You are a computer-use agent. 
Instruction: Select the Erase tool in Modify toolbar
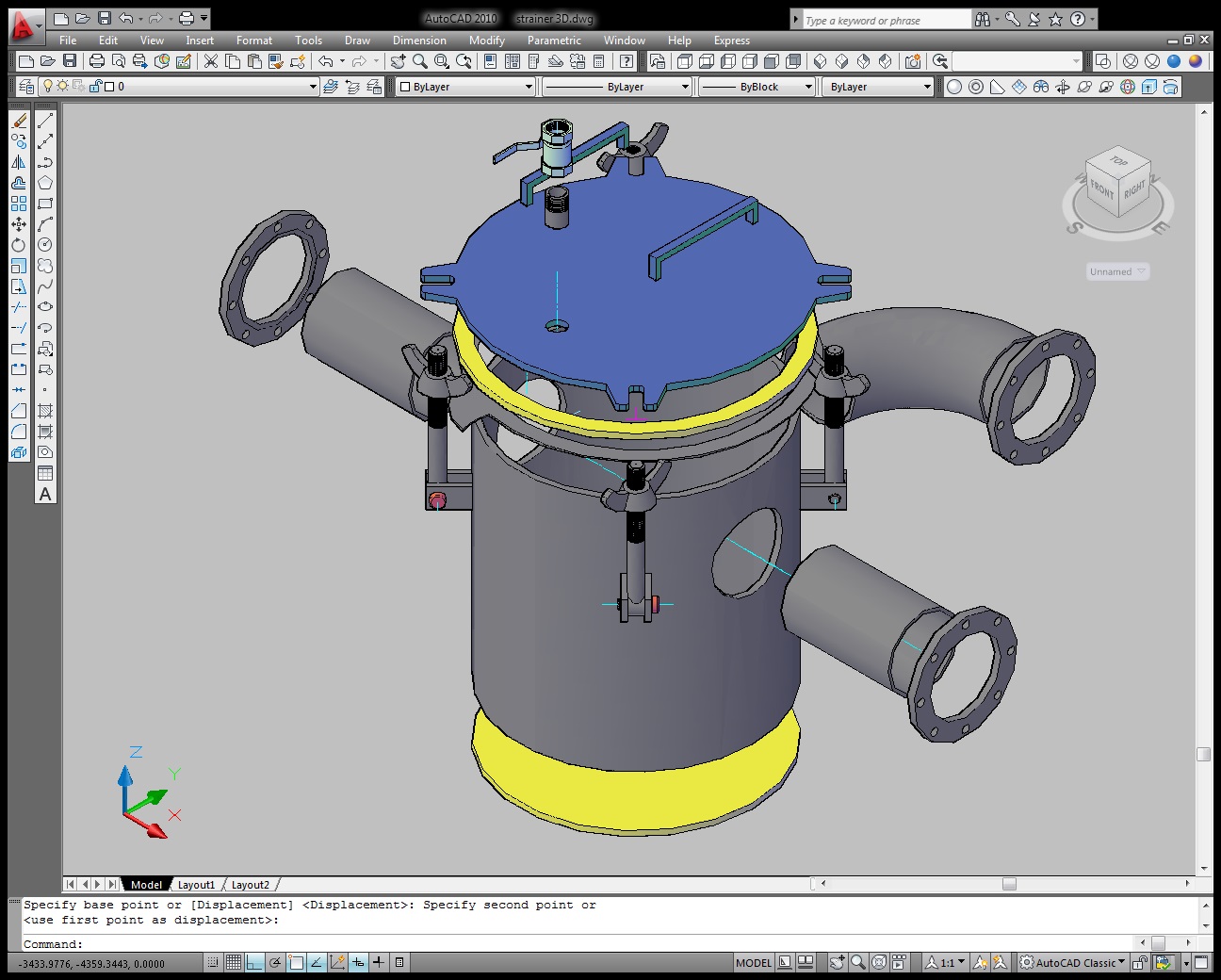pos(19,121)
